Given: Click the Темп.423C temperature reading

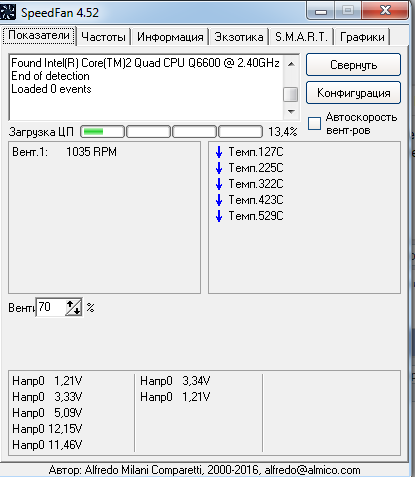Looking at the screenshot, I should [x=256, y=200].
